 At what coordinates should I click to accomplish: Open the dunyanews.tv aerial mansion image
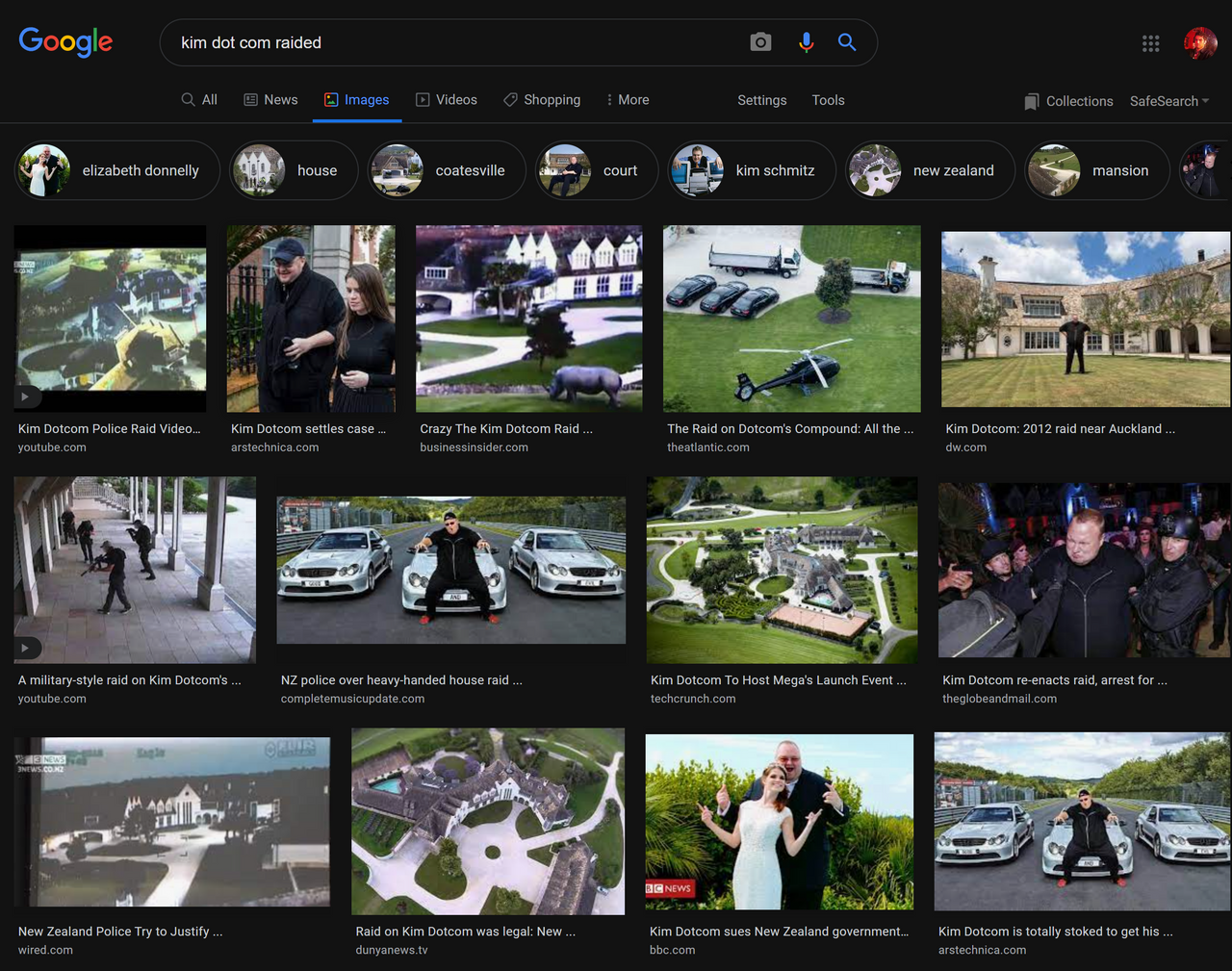coord(488,821)
